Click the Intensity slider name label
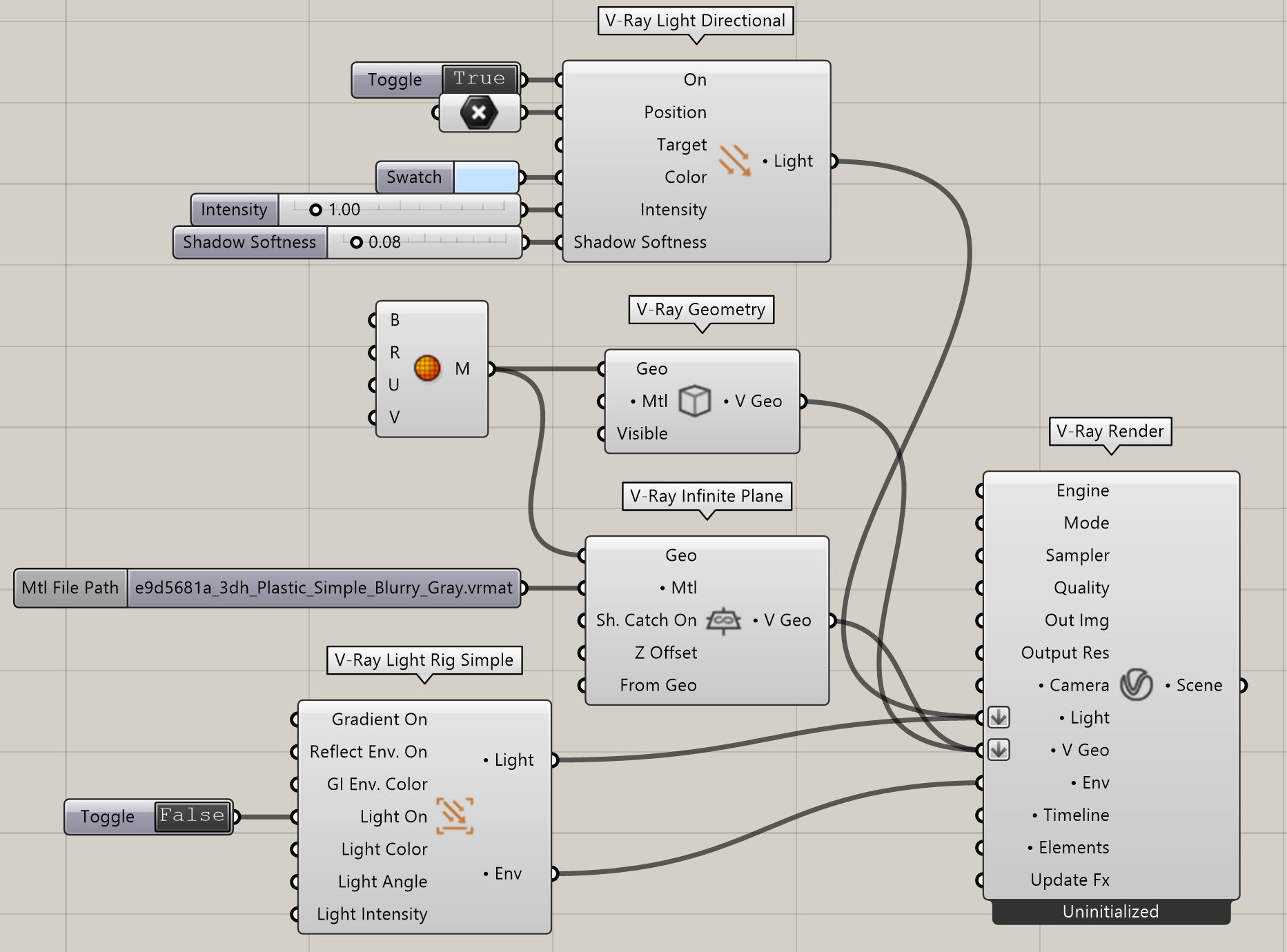The height and width of the screenshot is (952, 1287). coord(233,210)
